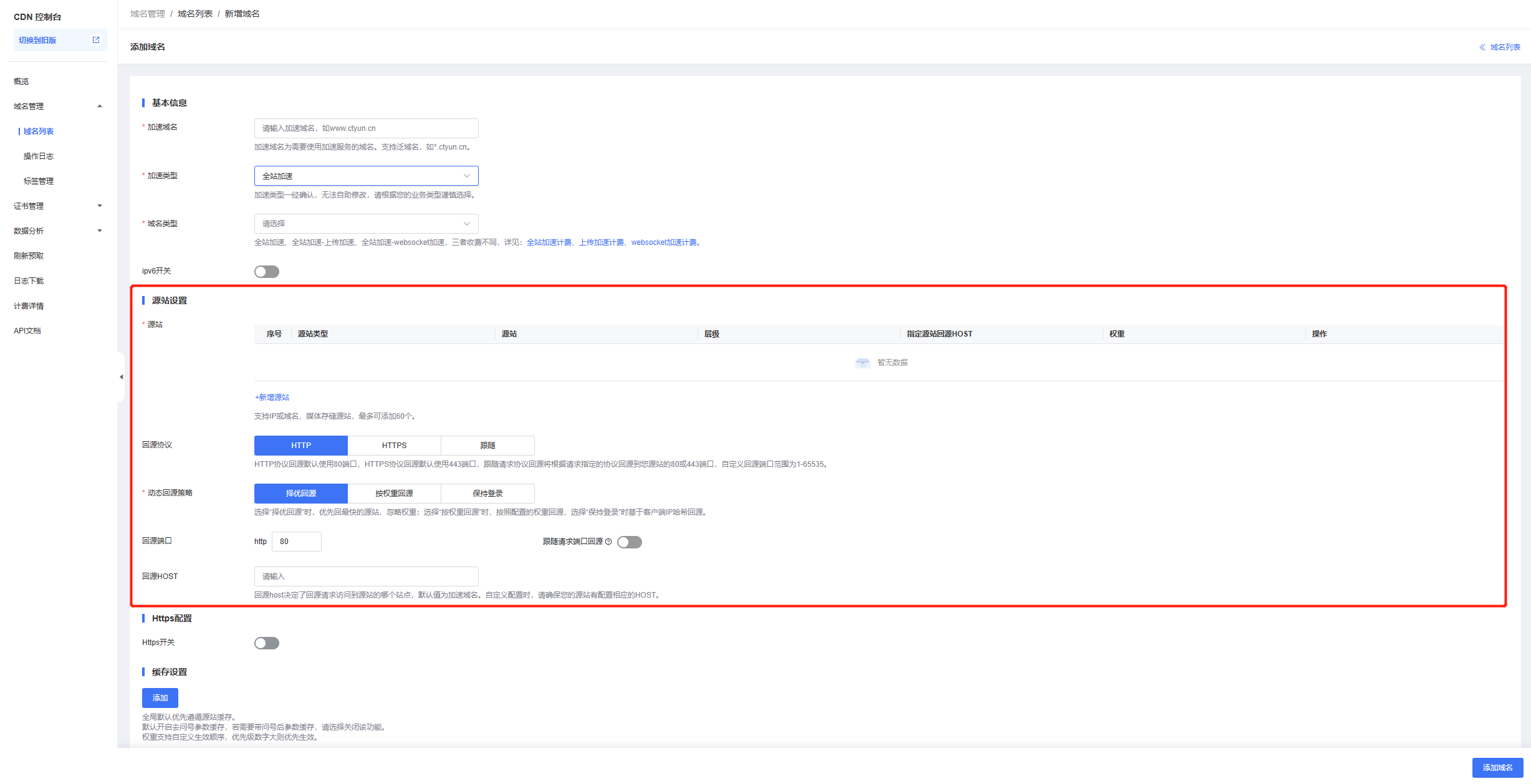
Task: Open API文档 in the sidebar
Action: pyautogui.click(x=27, y=331)
